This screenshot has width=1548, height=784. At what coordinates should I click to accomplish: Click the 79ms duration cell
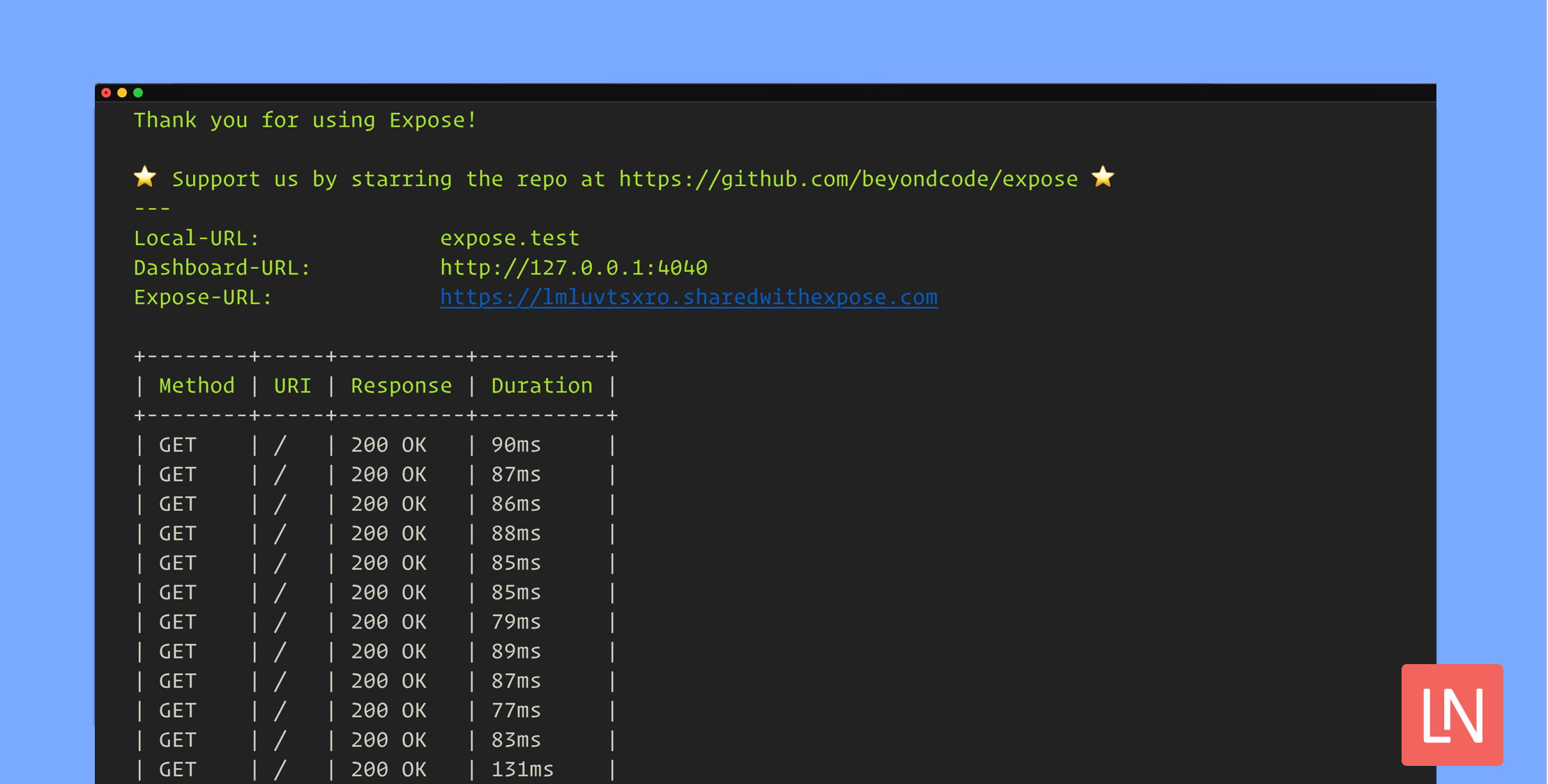click(x=516, y=622)
